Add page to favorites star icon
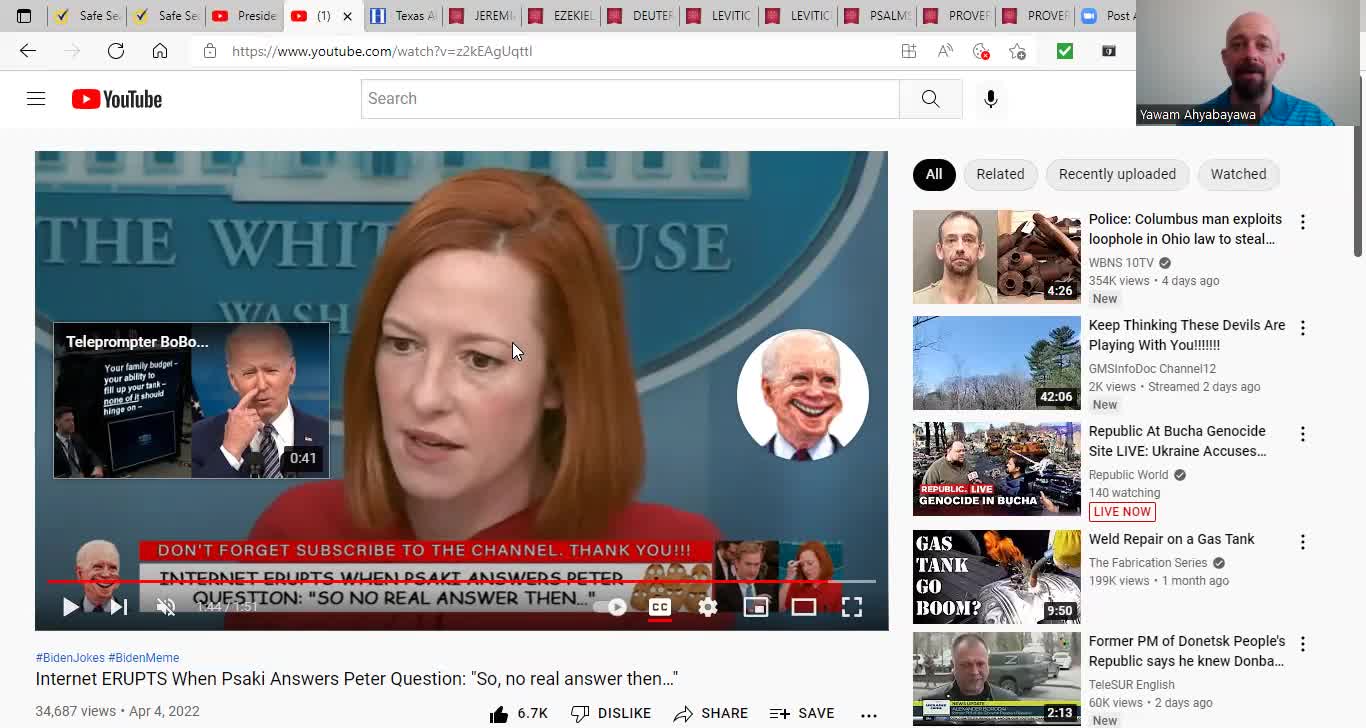 point(1017,51)
